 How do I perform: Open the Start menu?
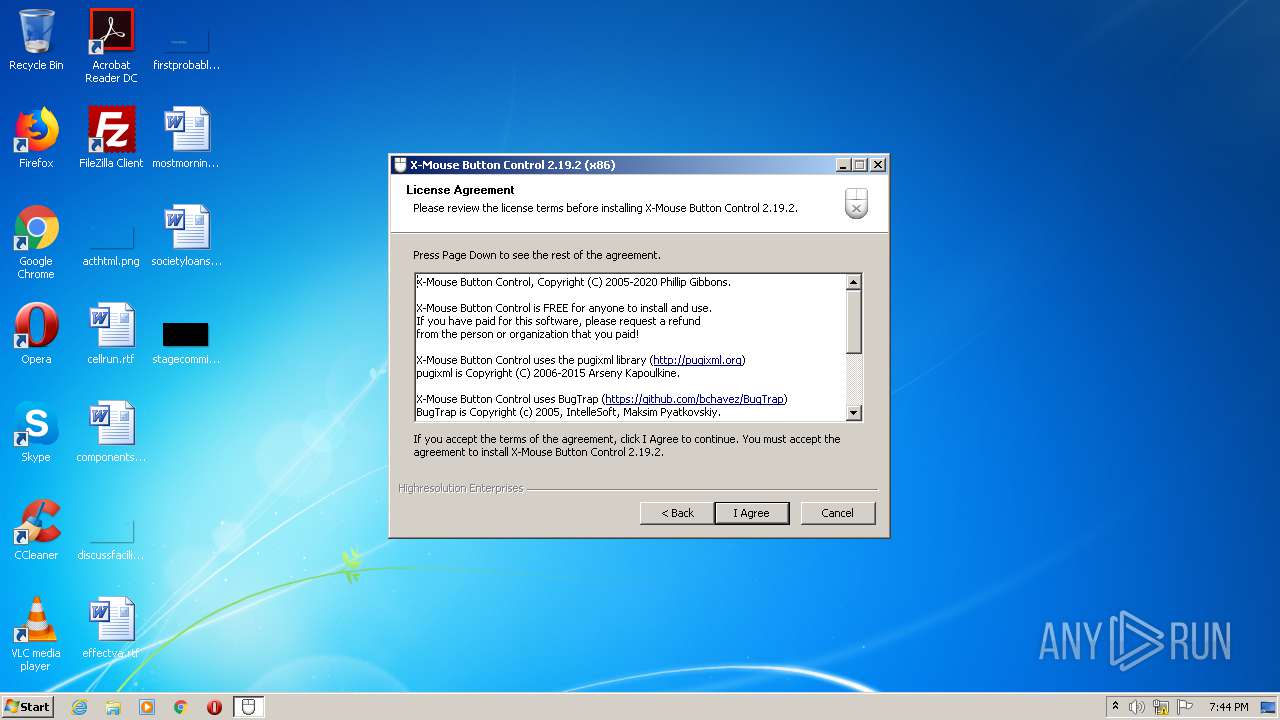[27, 707]
